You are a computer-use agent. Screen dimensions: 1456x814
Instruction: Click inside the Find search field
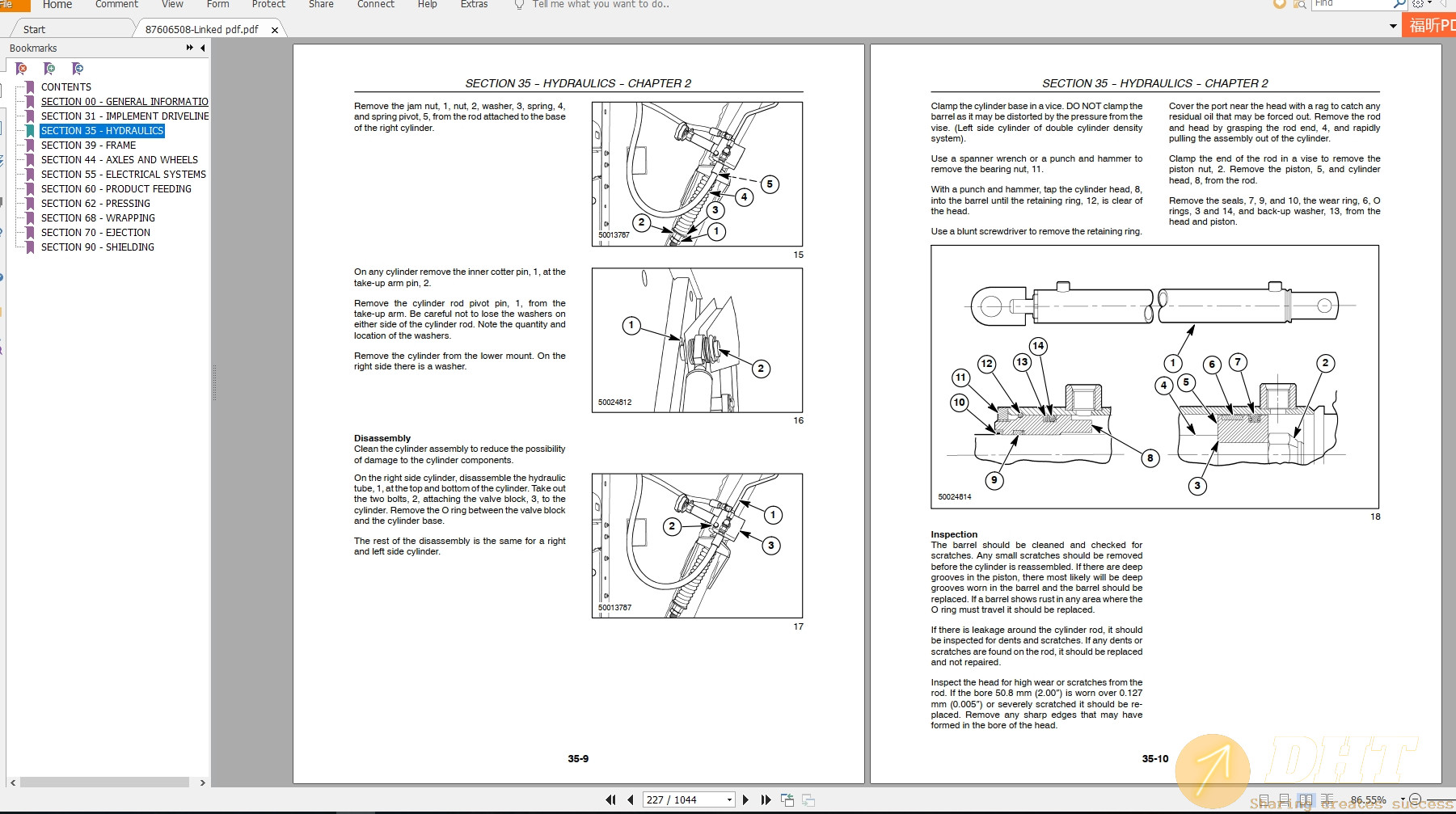(x=1350, y=4)
